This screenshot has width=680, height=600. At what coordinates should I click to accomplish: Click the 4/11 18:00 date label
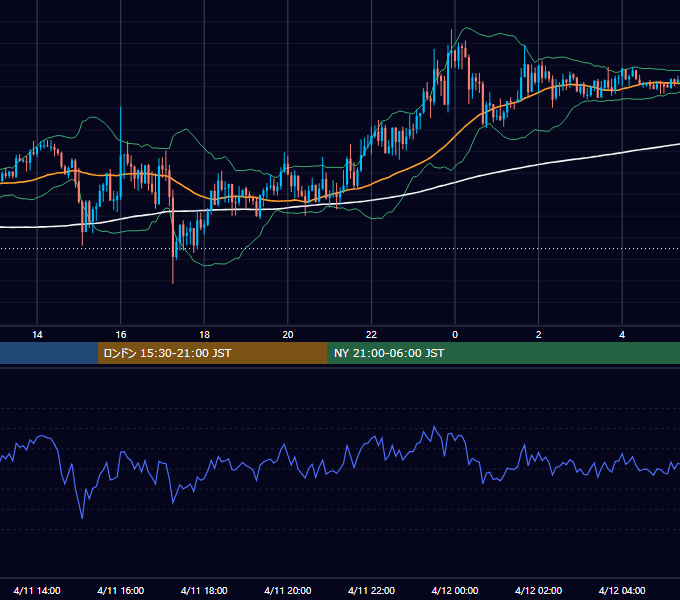pos(204,590)
